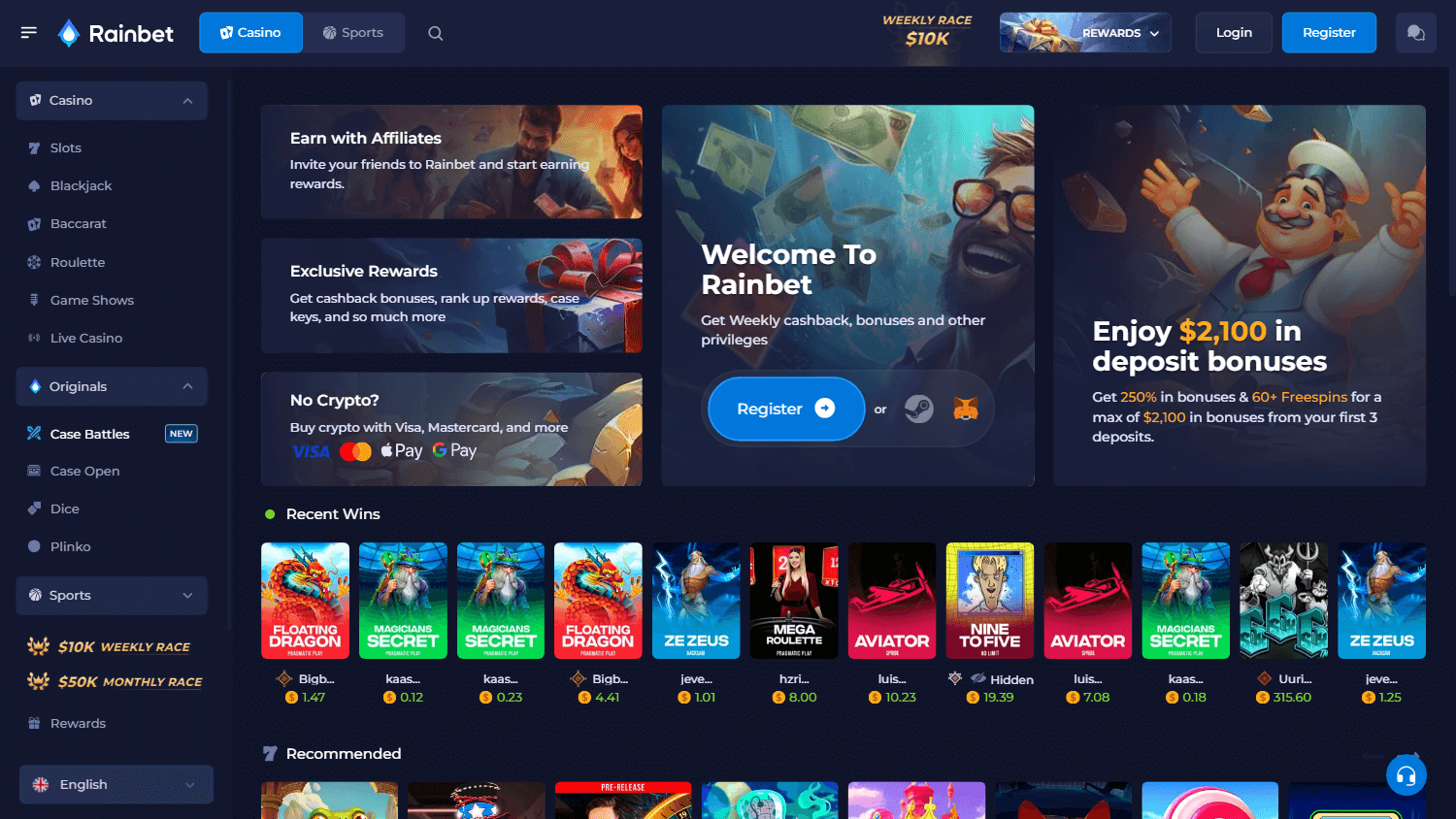Open the Rewards dropdown in header
Image resolution: width=1456 pixels, height=819 pixels.
tap(1085, 33)
